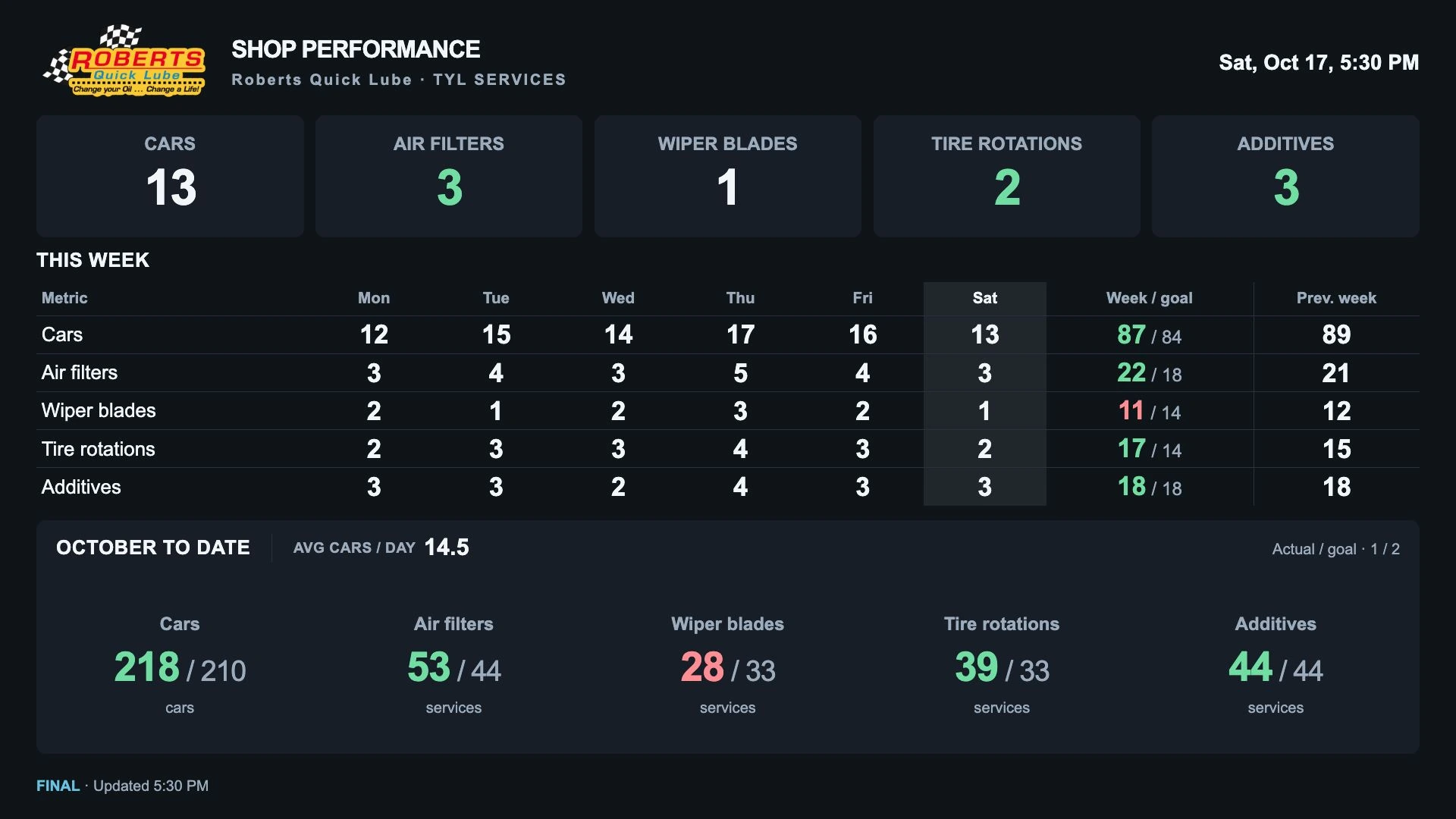Image resolution: width=1456 pixels, height=819 pixels.
Task: Click the 'Actual / goal · 1 / 2' indicator
Action: (x=1336, y=549)
